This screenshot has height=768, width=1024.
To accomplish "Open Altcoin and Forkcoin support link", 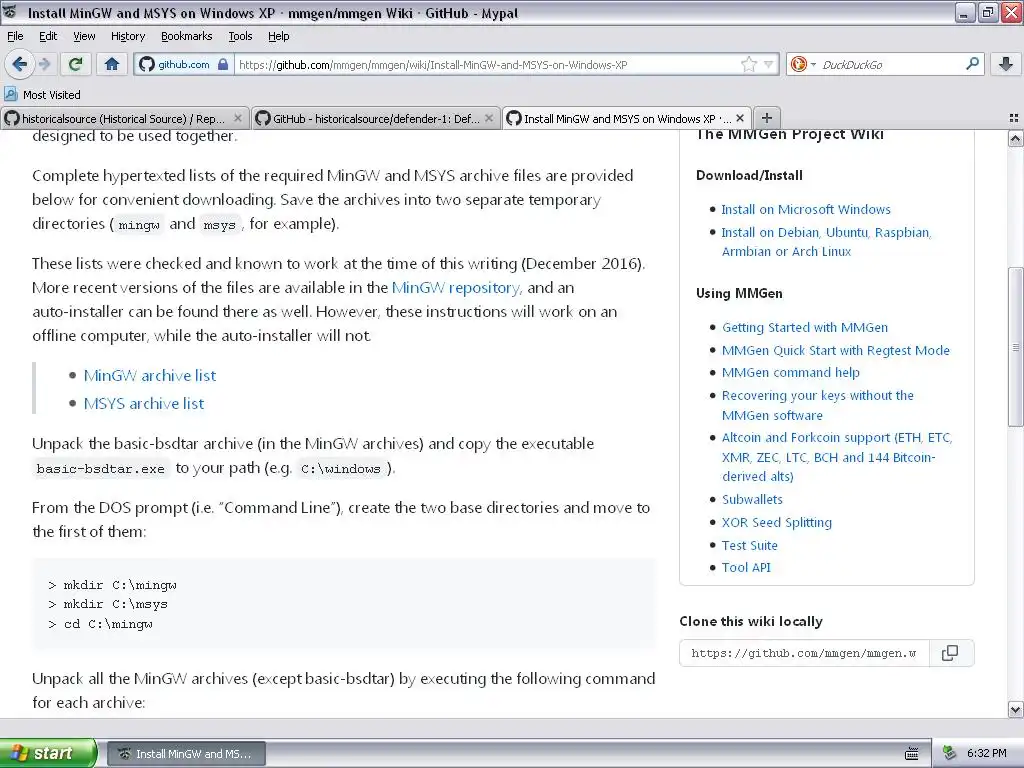I will 837,456.
